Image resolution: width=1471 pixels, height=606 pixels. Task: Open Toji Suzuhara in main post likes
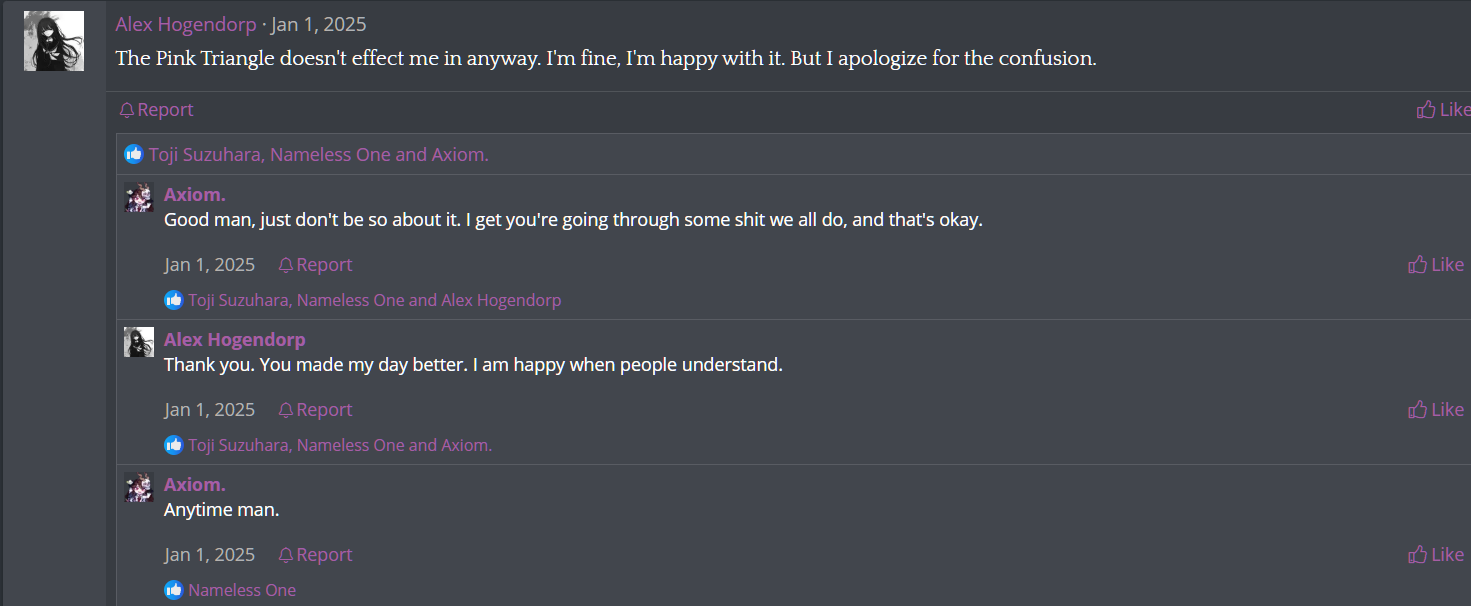(204, 154)
